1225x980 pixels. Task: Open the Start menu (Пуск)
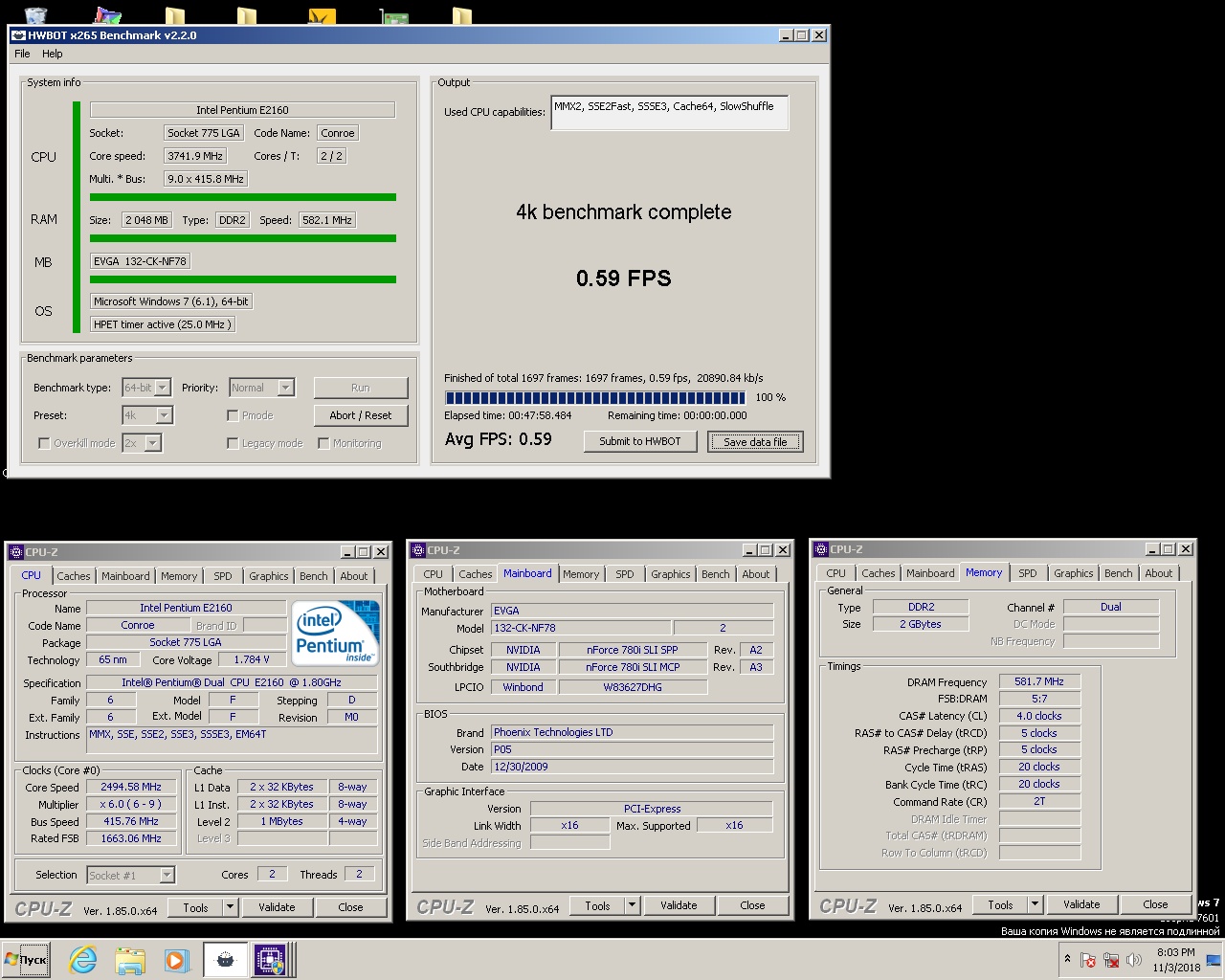click(26, 960)
